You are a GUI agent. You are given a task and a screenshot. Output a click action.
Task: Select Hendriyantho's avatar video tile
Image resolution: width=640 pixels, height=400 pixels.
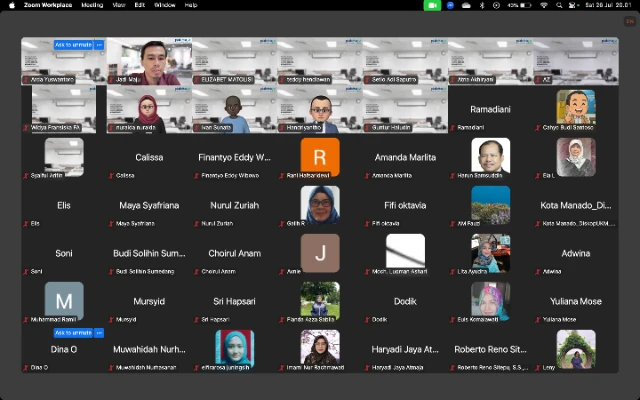(x=320, y=109)
